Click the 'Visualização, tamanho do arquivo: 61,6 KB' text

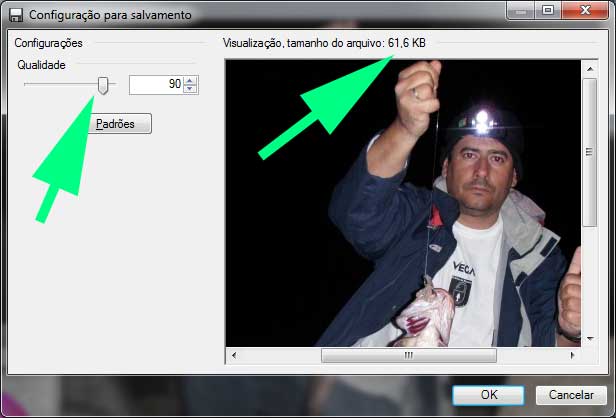[324, 43]
